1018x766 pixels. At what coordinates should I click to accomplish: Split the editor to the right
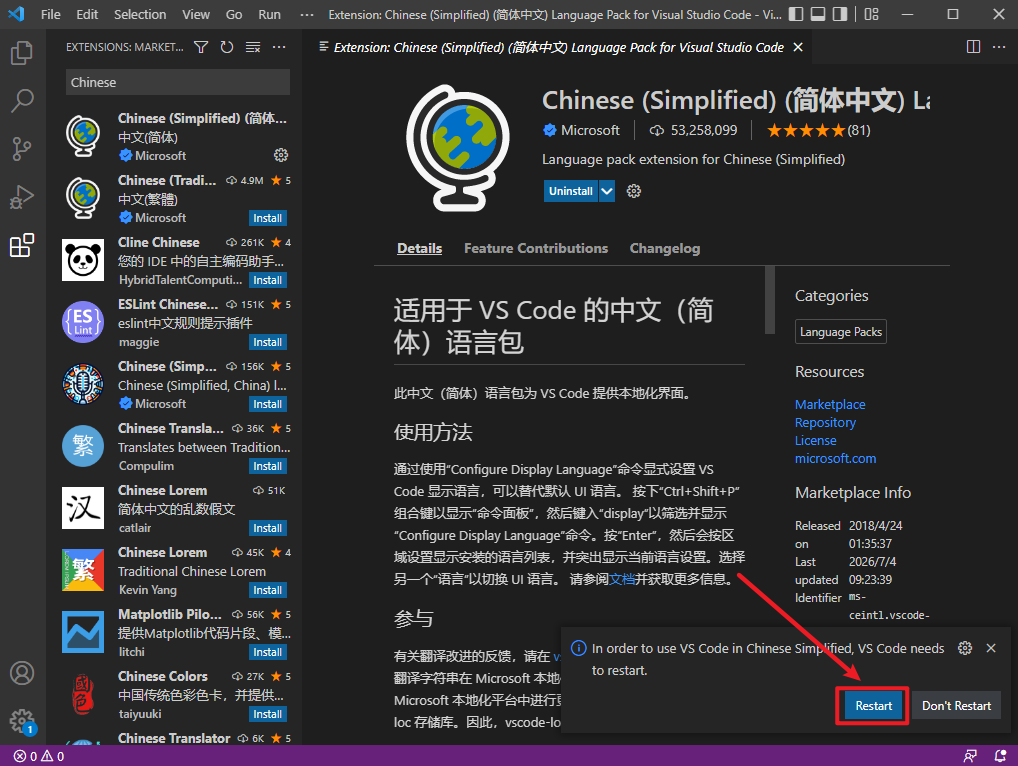973,47
